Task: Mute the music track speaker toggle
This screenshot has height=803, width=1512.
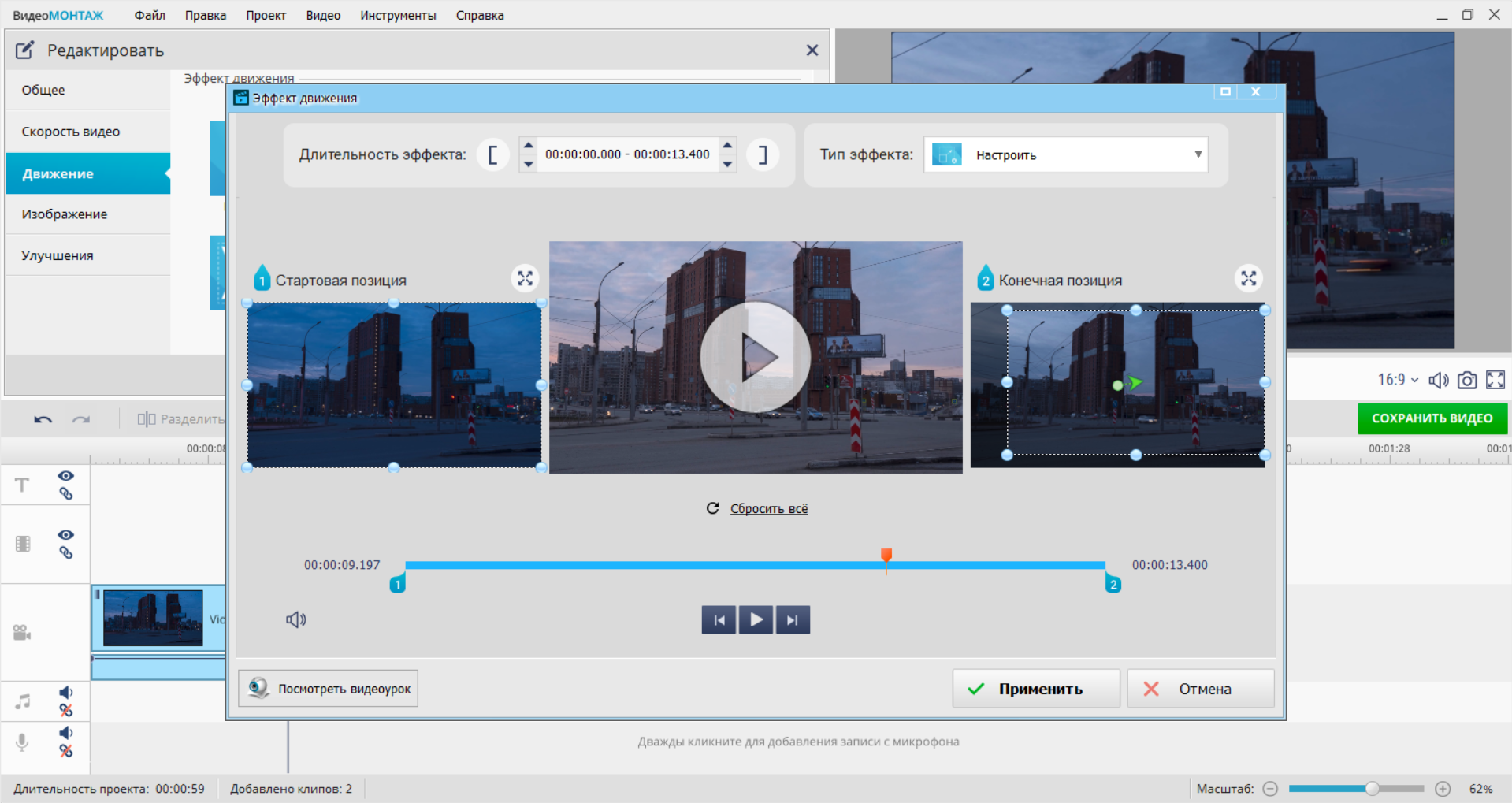Action: pos(66,692)
